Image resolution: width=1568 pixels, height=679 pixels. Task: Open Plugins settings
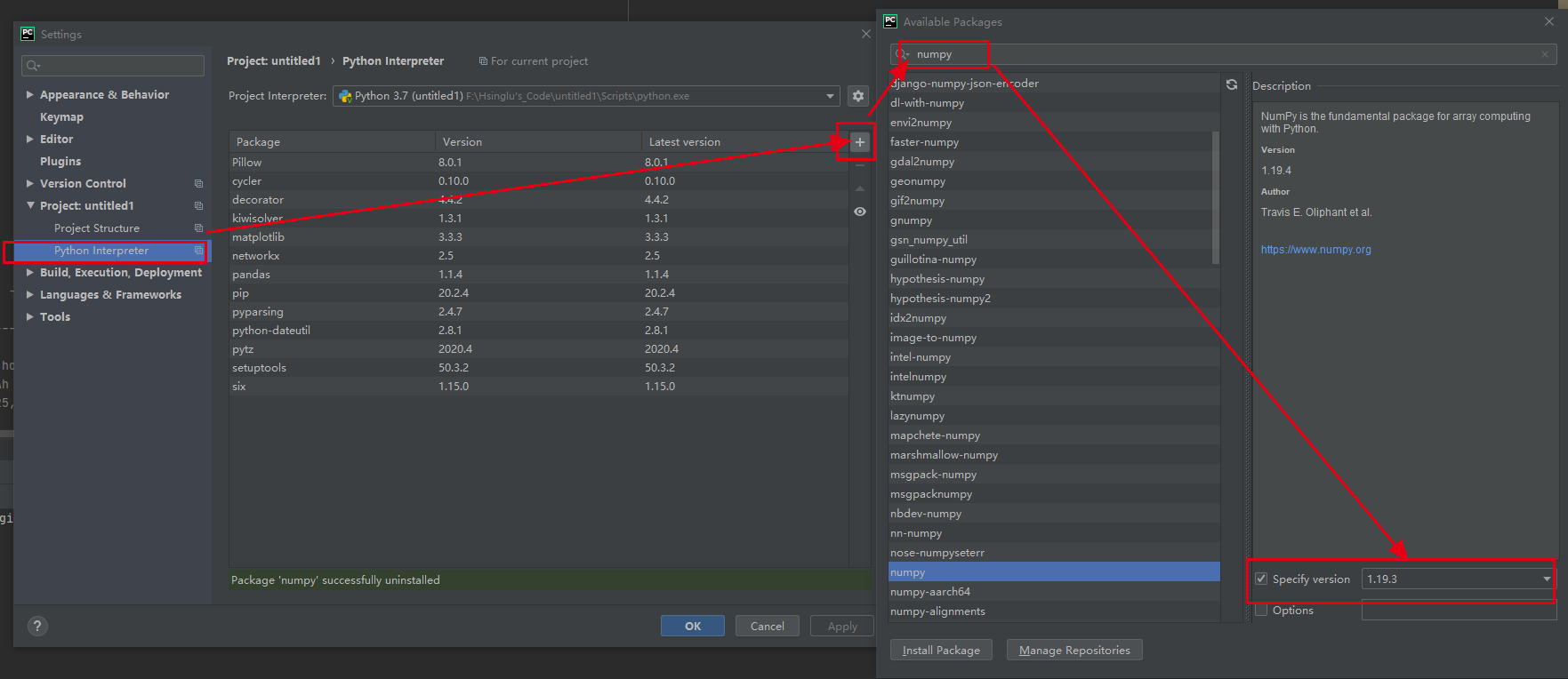point(60,161)
